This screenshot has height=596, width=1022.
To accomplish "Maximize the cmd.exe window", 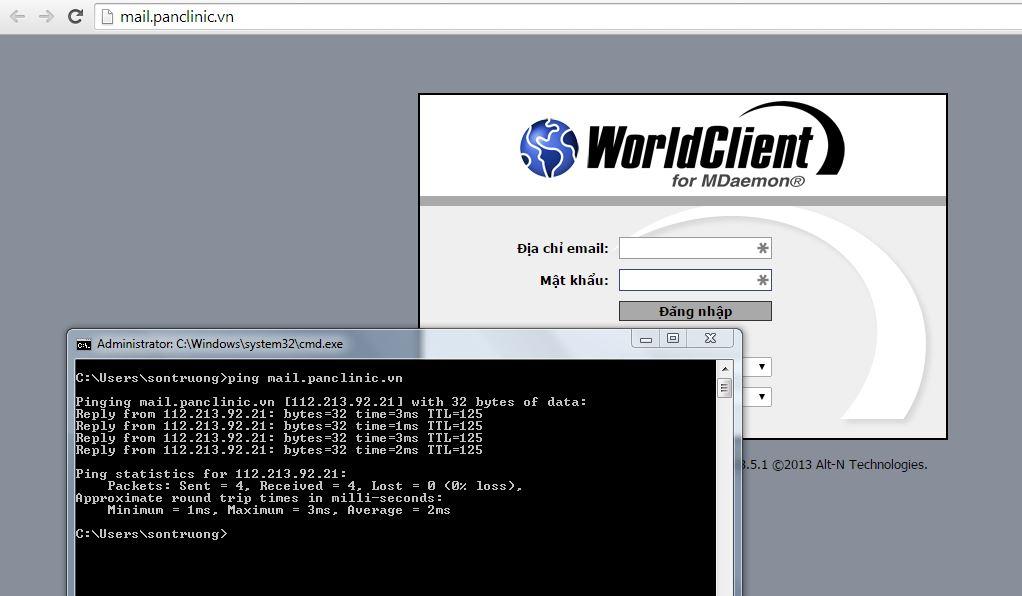I will [673, 338].
